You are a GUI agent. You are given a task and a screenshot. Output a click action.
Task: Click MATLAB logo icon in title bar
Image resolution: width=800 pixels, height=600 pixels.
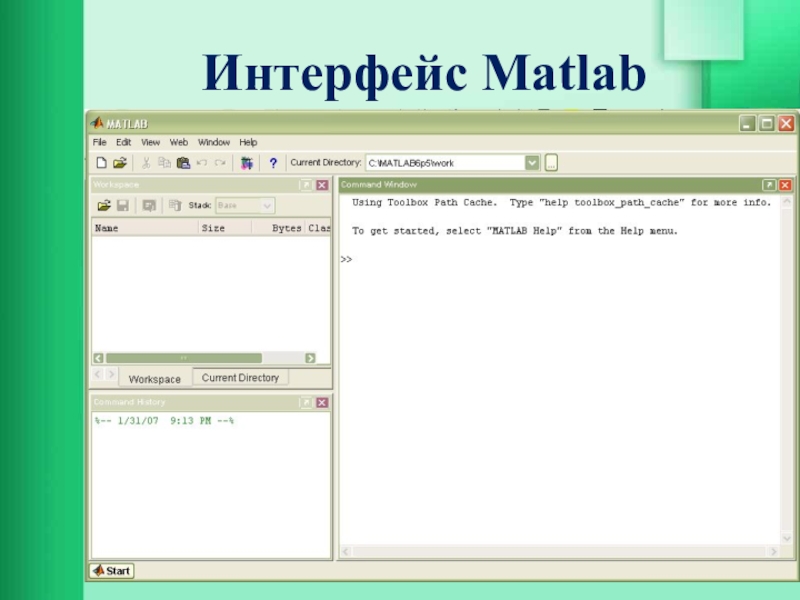[97, 123]
